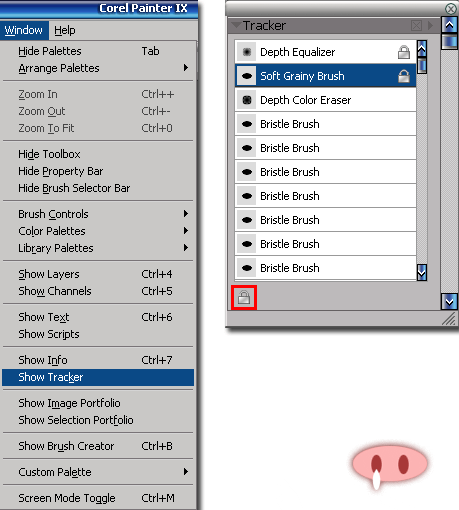Collapse the Tracker palette with its triangle

[236, 25]
